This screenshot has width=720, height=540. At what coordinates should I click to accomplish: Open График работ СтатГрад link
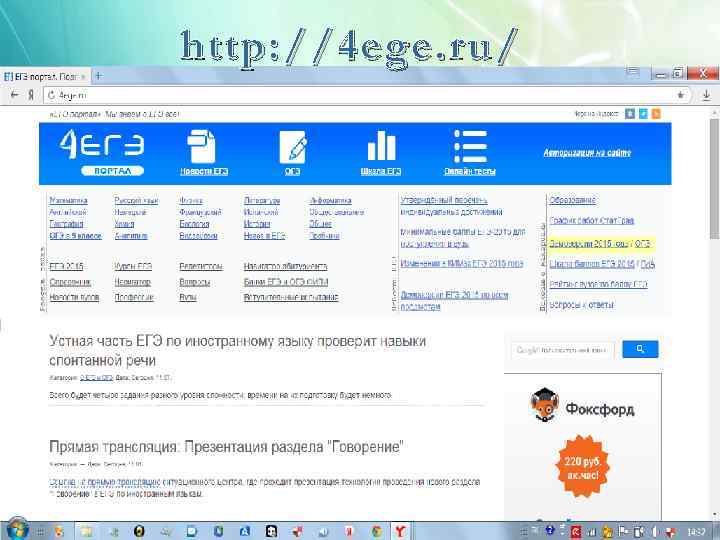[x=591, y=220]
